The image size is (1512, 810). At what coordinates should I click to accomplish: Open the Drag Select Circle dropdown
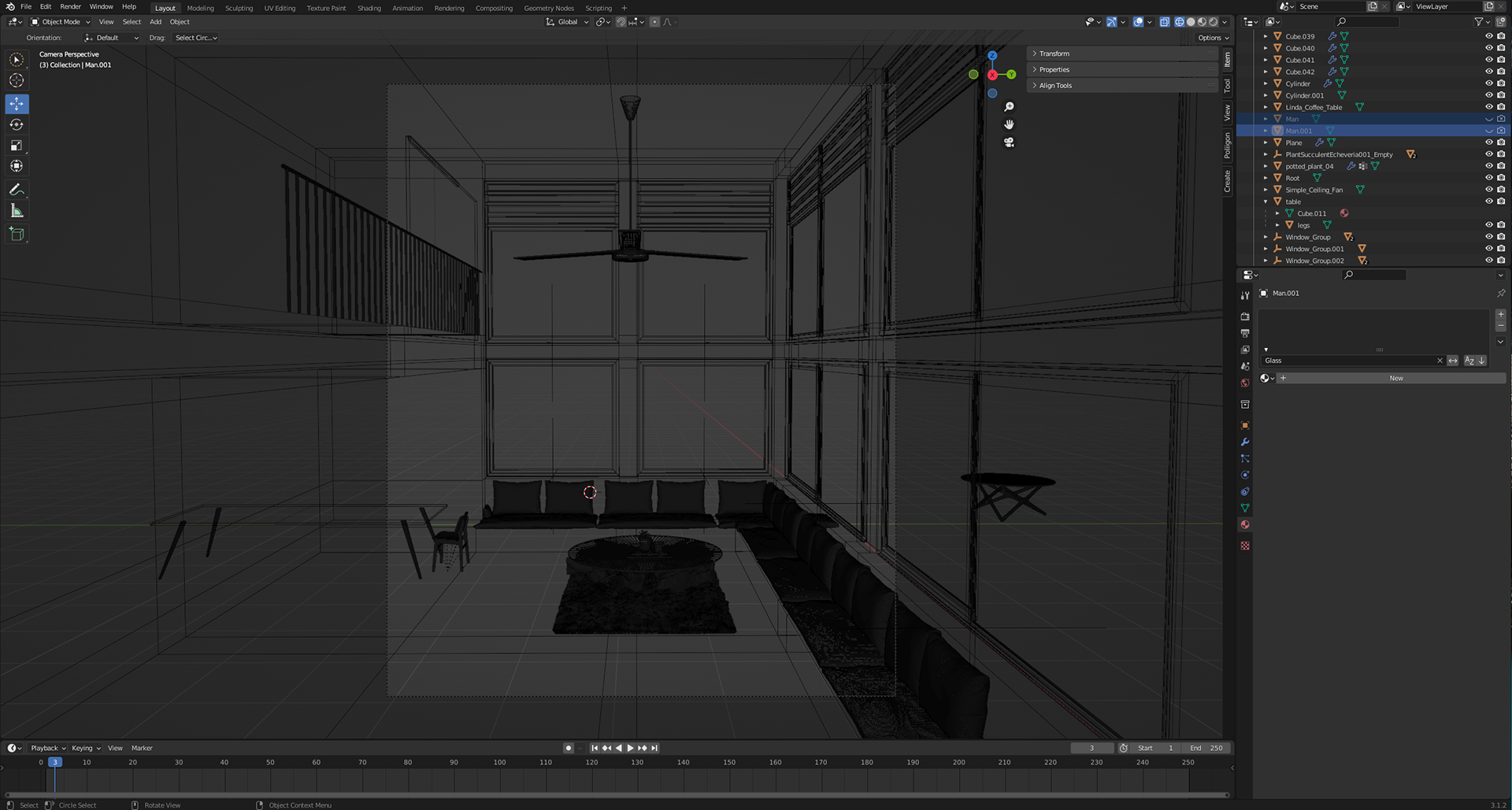coord(195,38)
